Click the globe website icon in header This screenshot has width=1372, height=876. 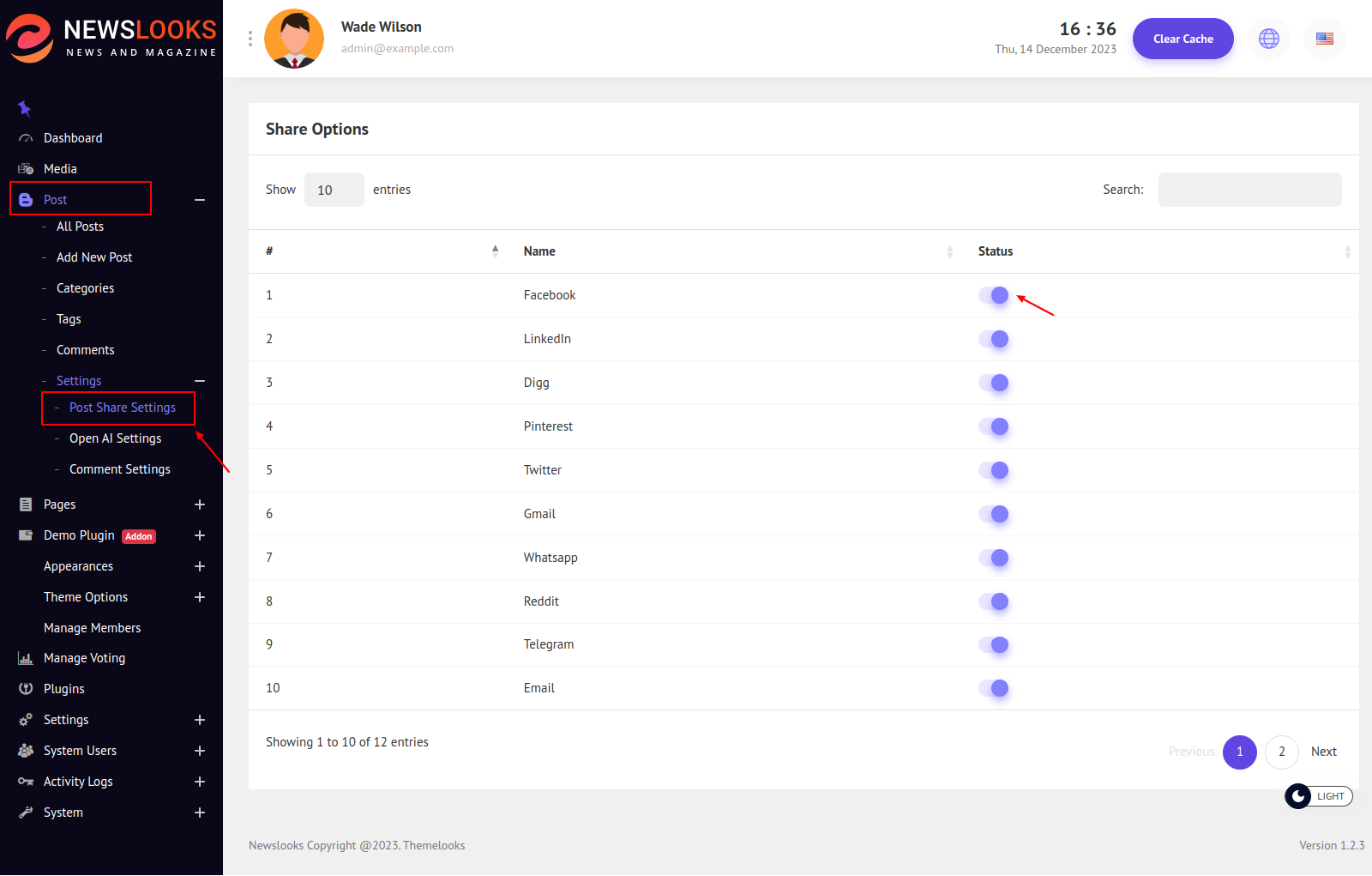pyautogui.click(x=1268, y=39)
